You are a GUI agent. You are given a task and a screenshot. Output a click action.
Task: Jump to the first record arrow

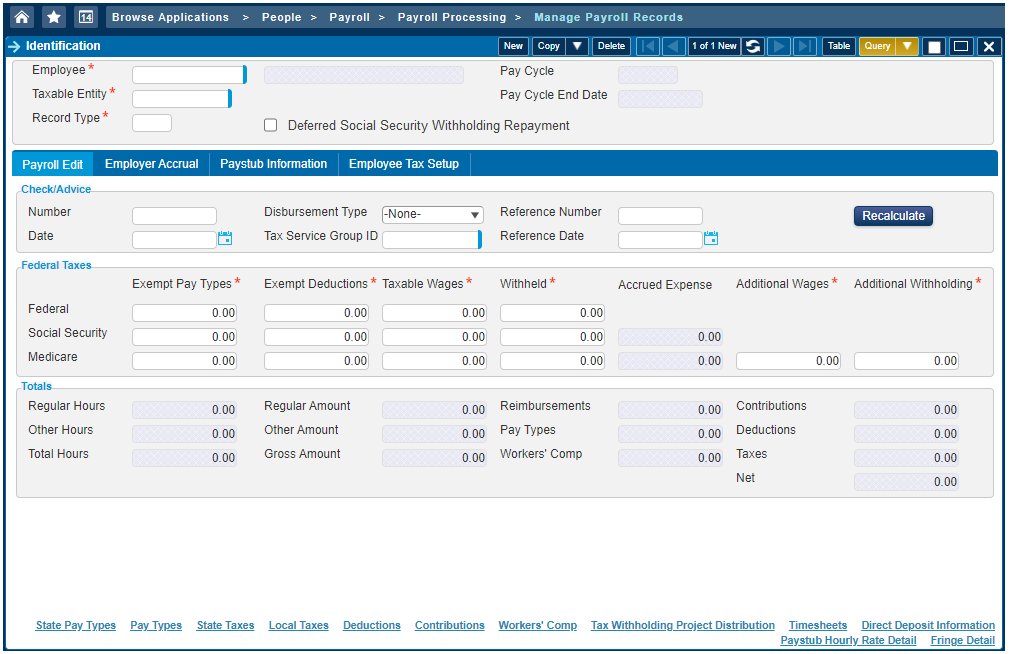tap(648, 46)
